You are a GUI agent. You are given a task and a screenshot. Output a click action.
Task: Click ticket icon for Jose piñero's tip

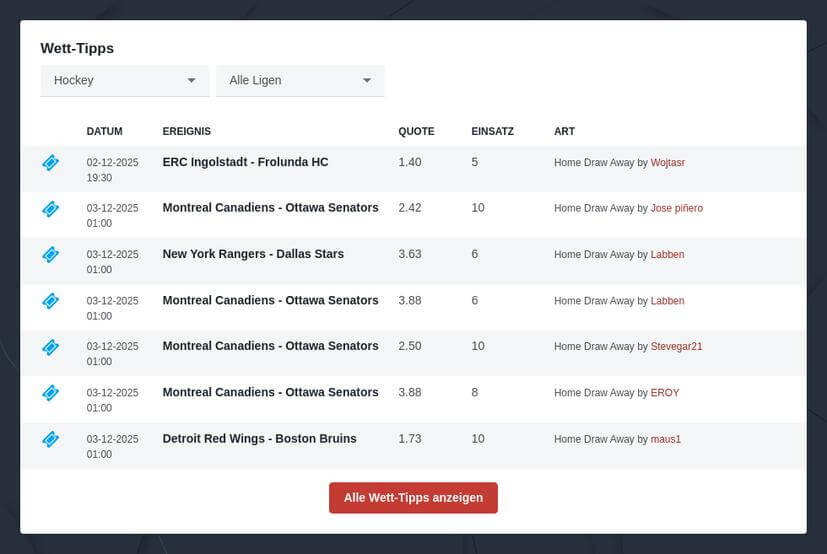pyautogui.click(x=51, y=209)
